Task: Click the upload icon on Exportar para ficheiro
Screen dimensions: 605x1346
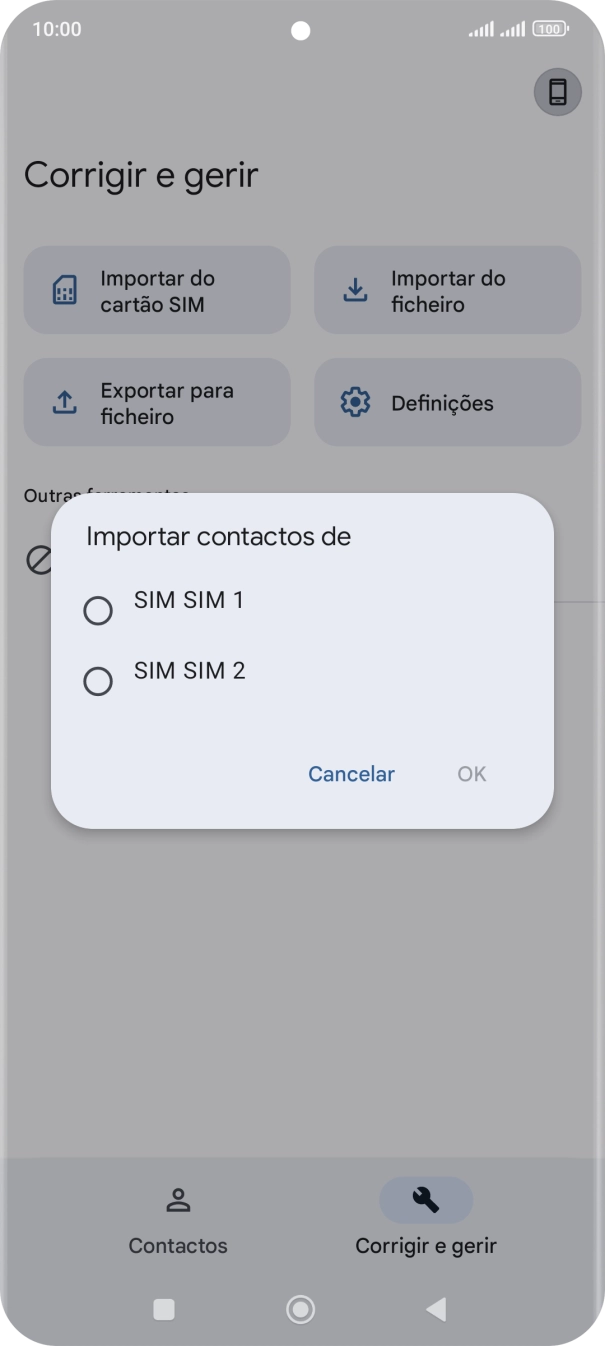Action: coord(63,402)
